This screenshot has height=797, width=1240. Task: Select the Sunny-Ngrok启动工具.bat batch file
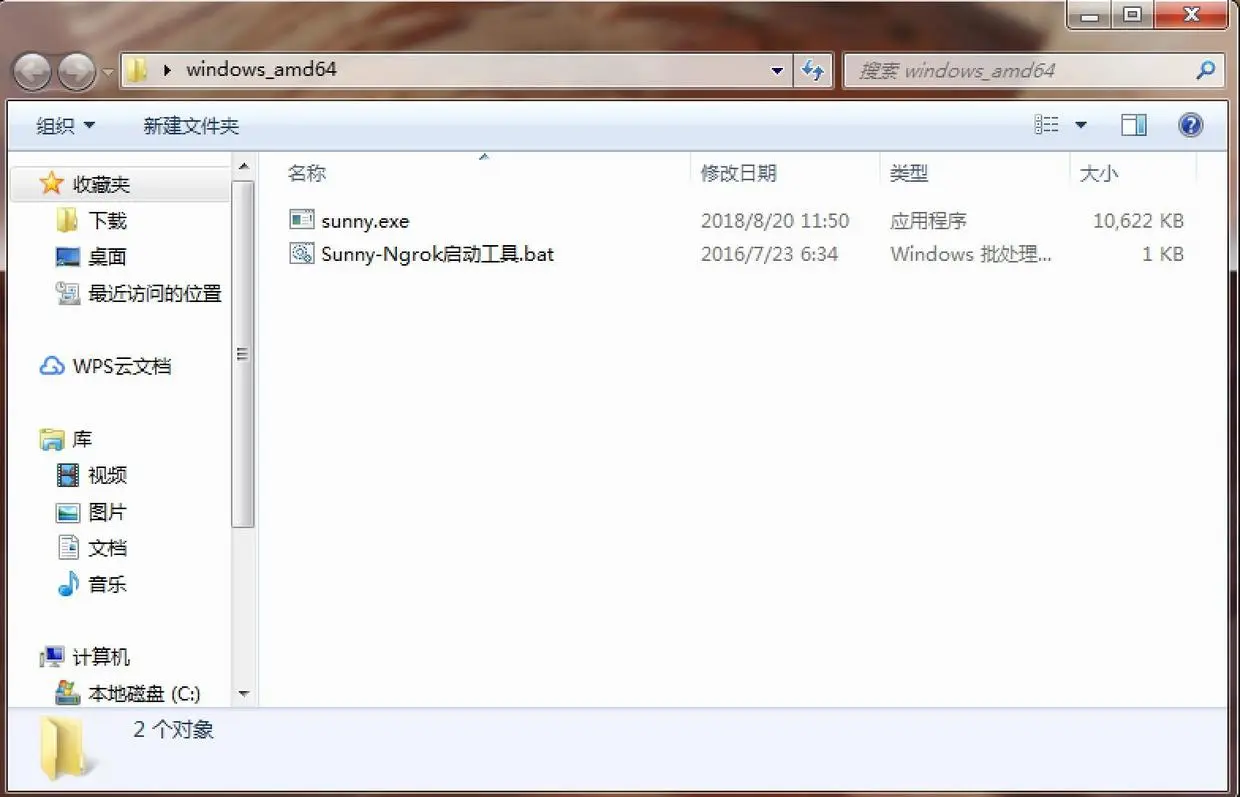tap(435, 254)
